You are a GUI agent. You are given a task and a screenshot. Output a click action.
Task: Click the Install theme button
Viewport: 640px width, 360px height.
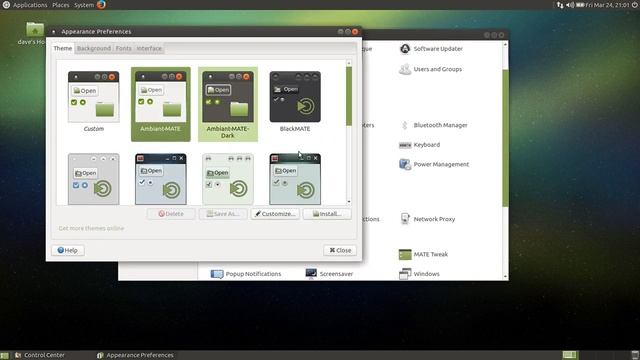(327, 214)
